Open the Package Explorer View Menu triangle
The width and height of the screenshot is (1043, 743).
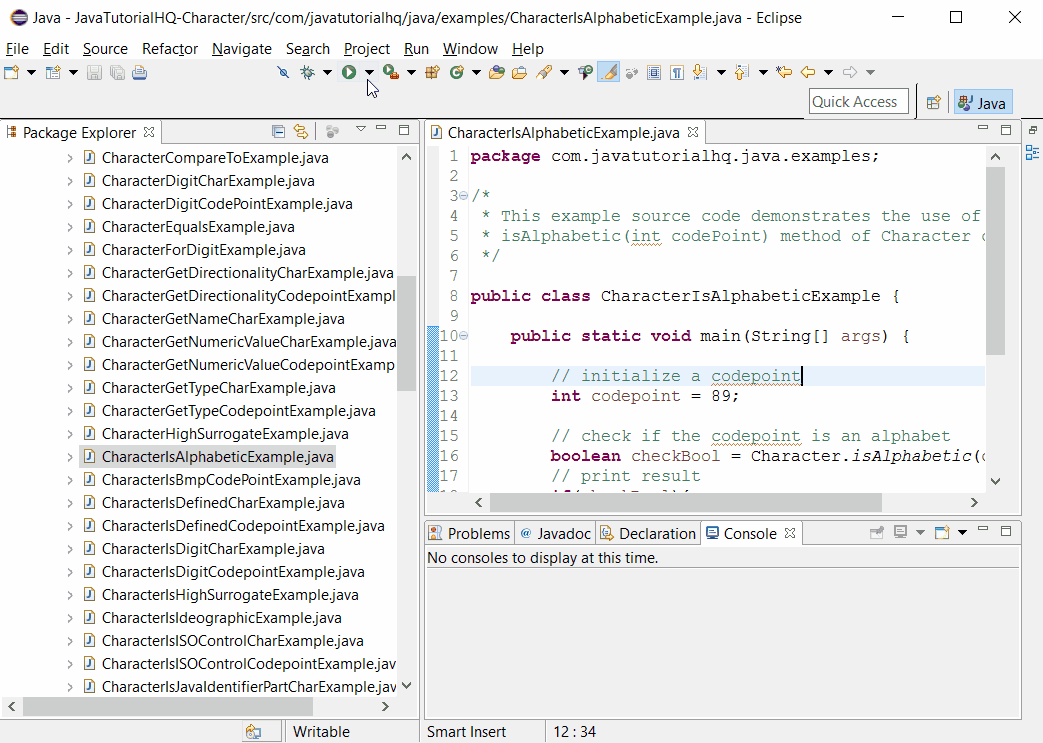(x=361, y=129)
